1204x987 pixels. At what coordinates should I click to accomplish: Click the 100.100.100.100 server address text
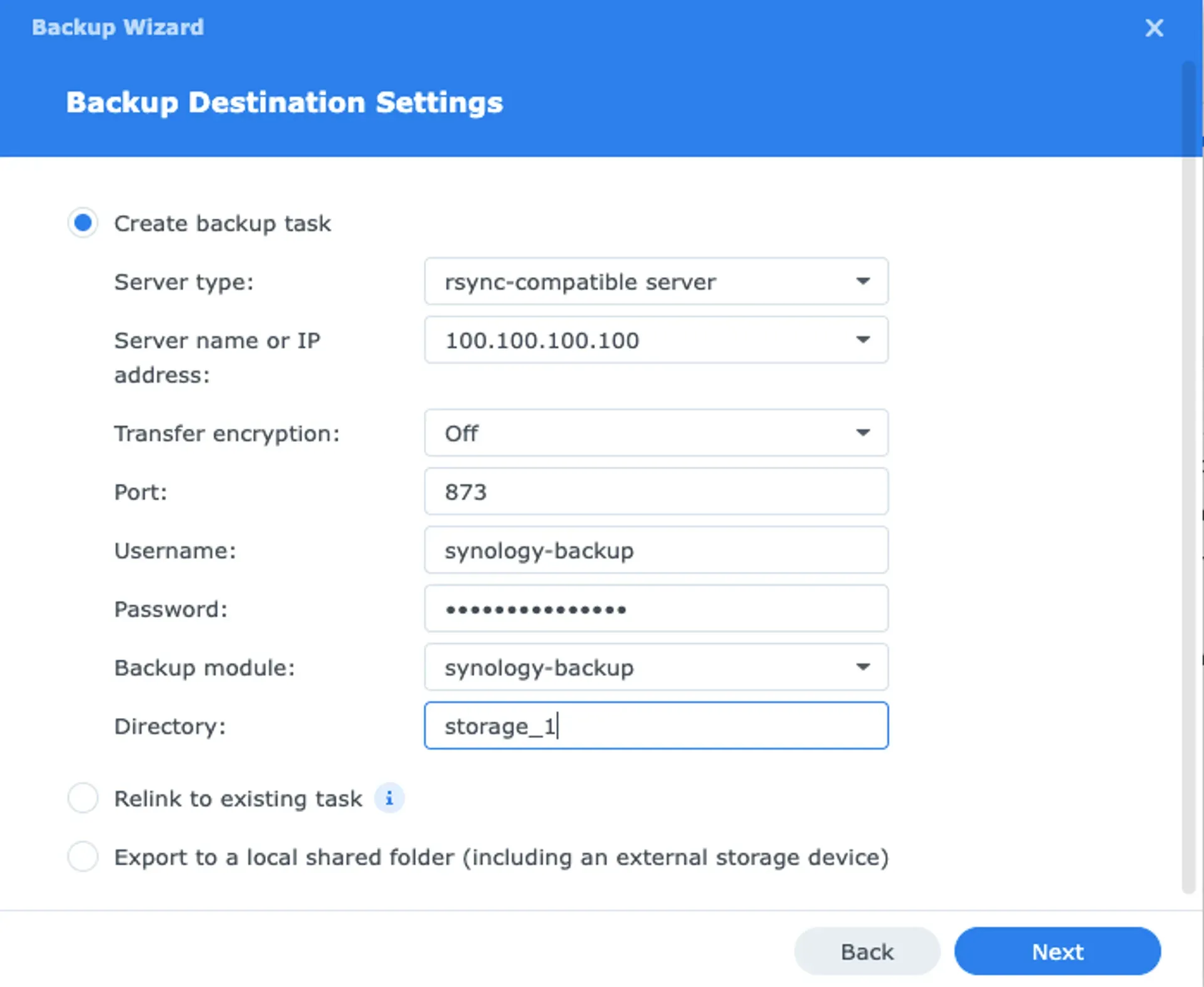click(542, 340)
